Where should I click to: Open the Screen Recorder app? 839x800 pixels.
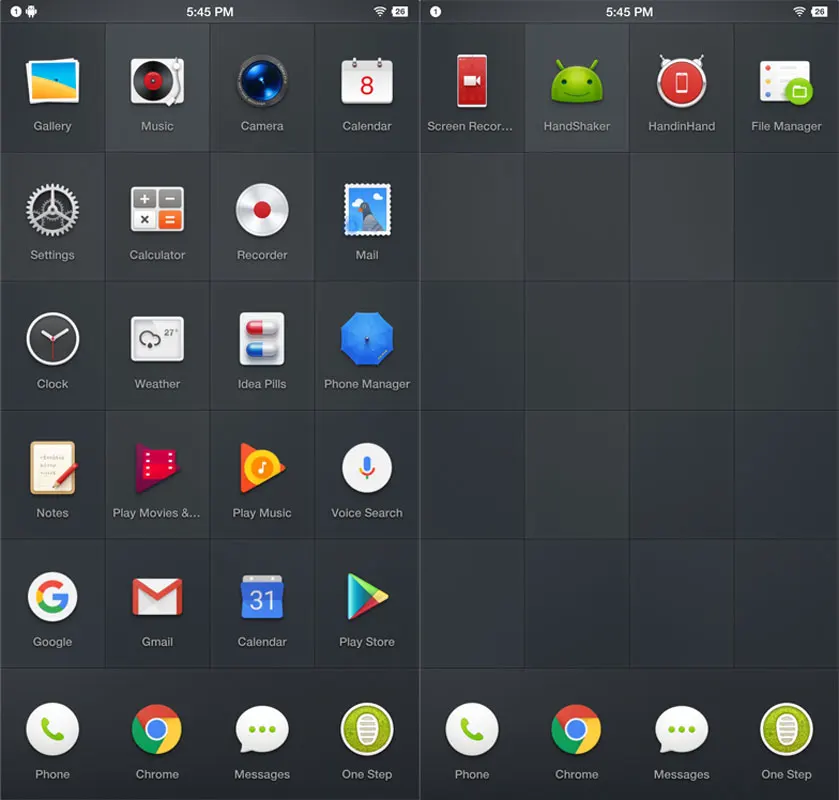(x=472, y=80)
